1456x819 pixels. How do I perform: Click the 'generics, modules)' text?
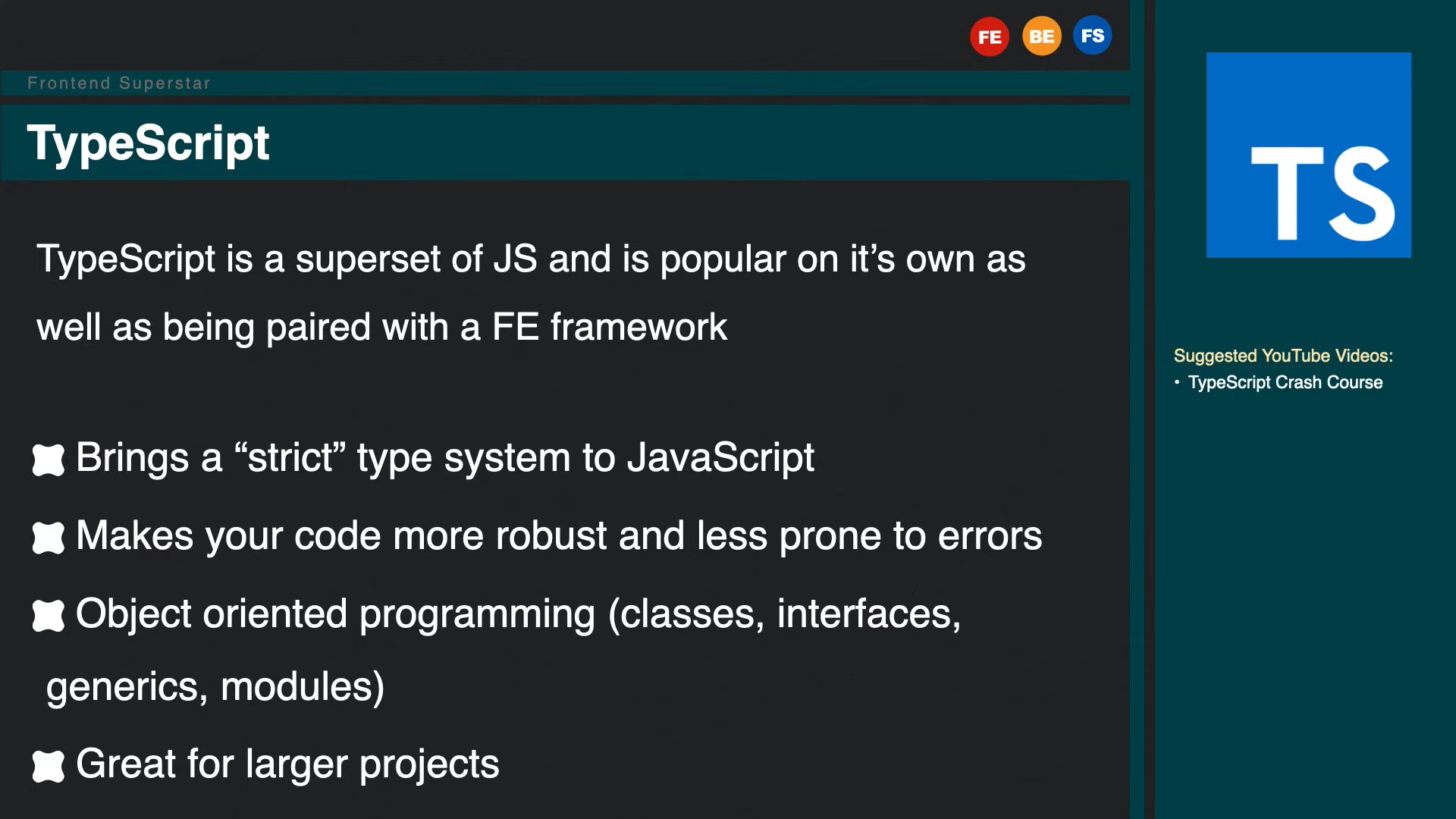(x=215, y=687)
